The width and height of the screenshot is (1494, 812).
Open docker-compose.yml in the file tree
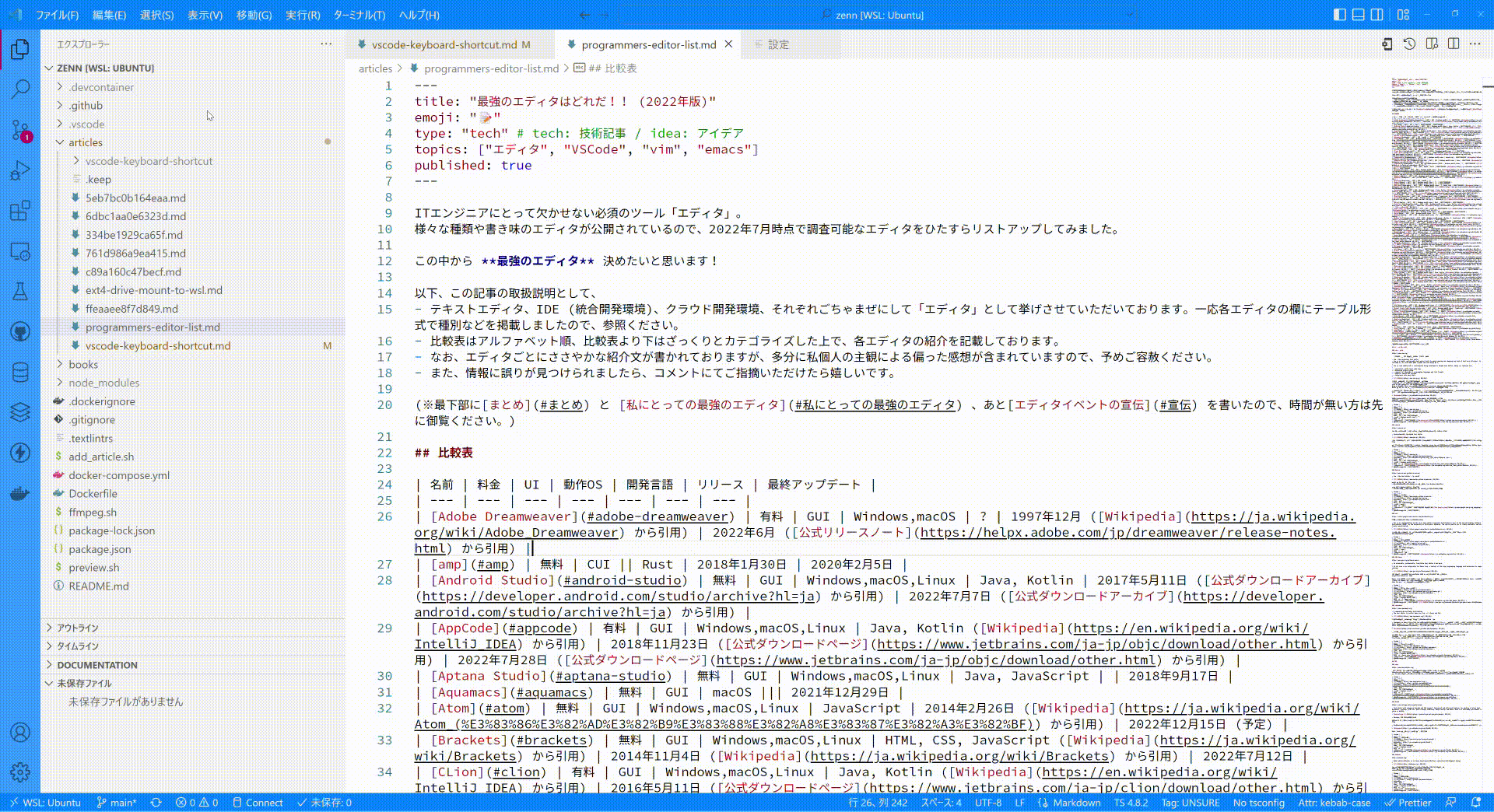[119, 475]
